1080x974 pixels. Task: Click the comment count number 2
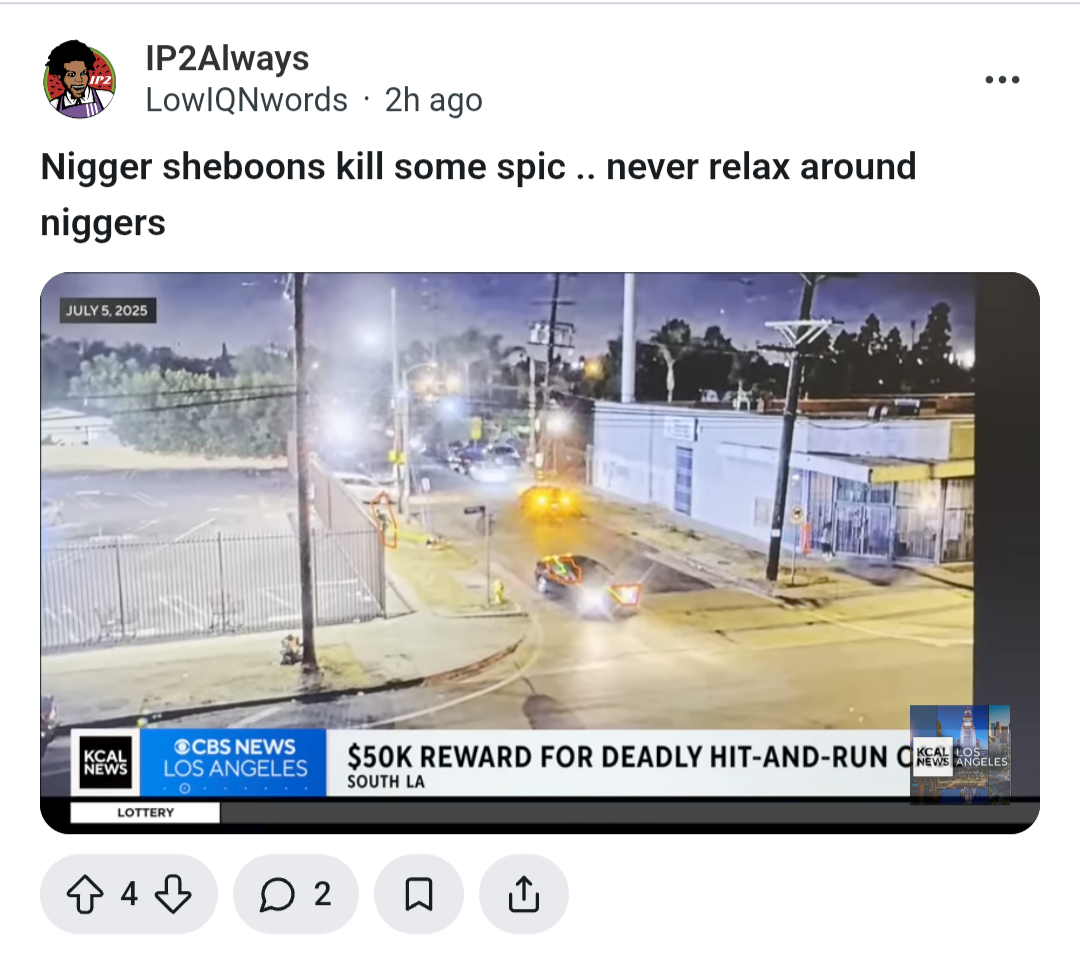322,894
